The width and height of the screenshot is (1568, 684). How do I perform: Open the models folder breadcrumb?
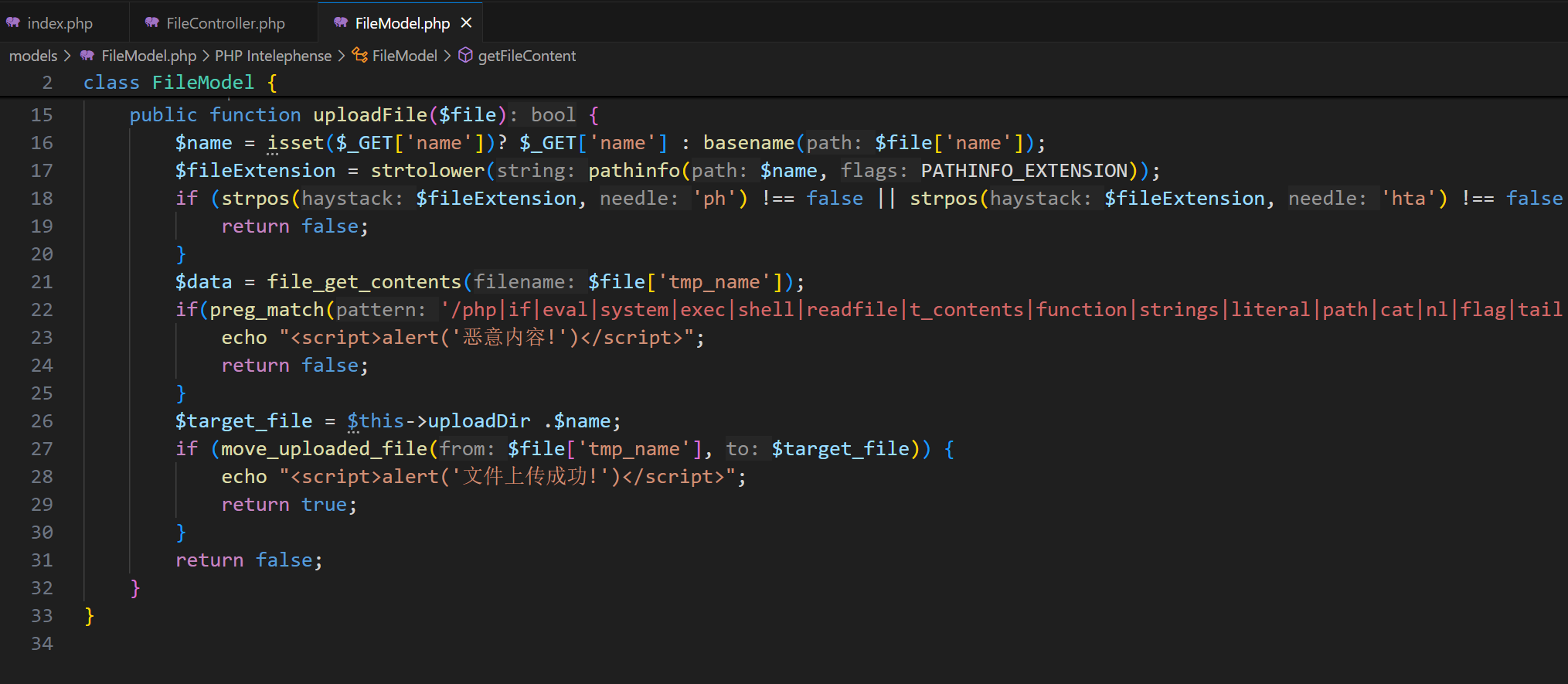coord(33,56)
